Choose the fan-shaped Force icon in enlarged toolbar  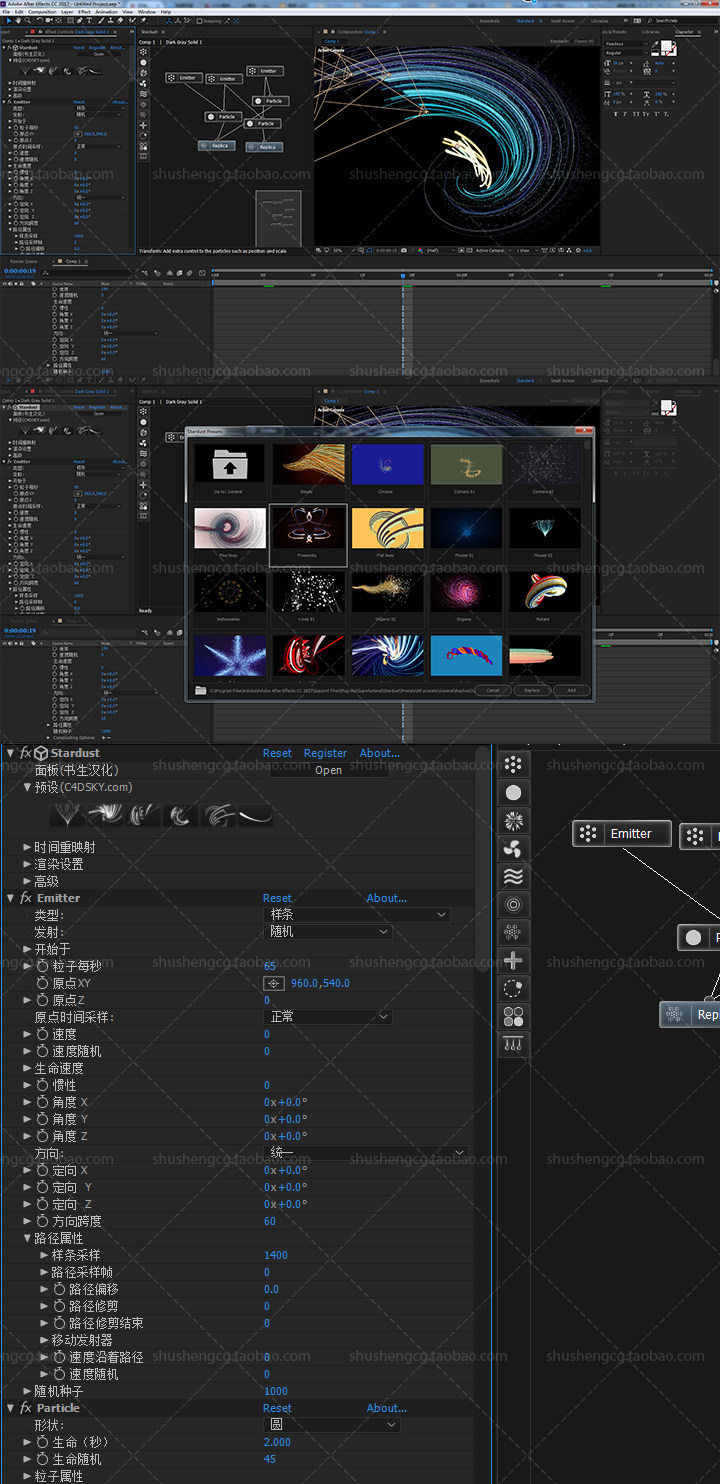[x=513, y=849]
